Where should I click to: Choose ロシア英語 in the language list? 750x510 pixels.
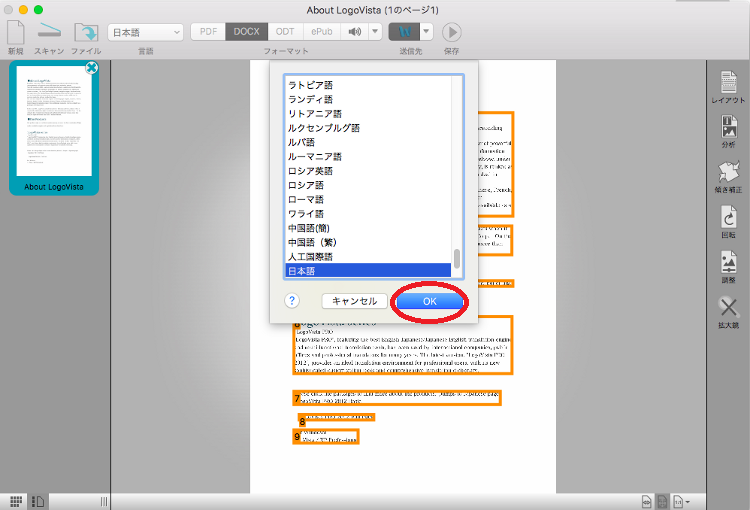(x=368, y=171)
